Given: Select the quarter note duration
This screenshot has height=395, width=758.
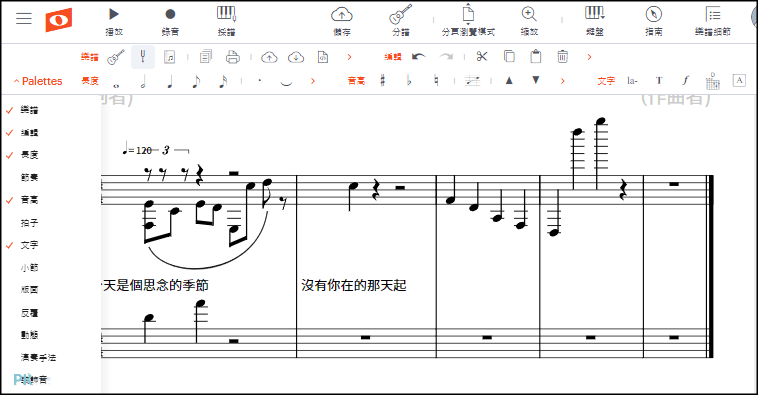Looking at the screenshot, I should 170,81.
